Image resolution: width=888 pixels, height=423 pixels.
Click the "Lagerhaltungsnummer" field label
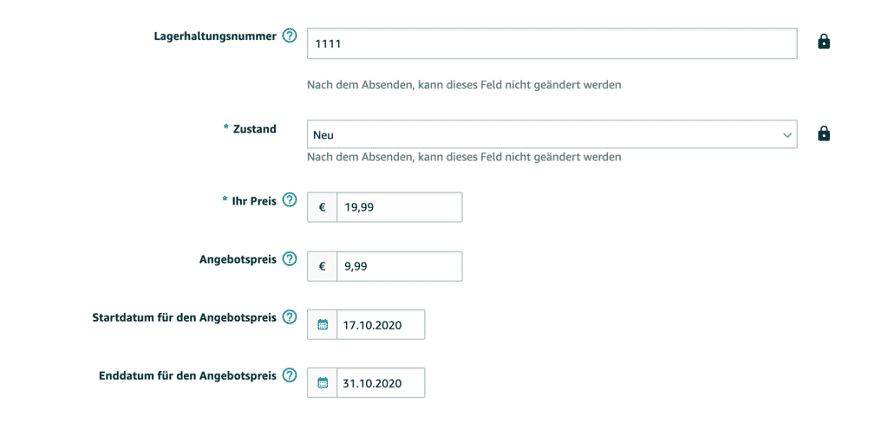pyautogui.click(x=215, y=36)
